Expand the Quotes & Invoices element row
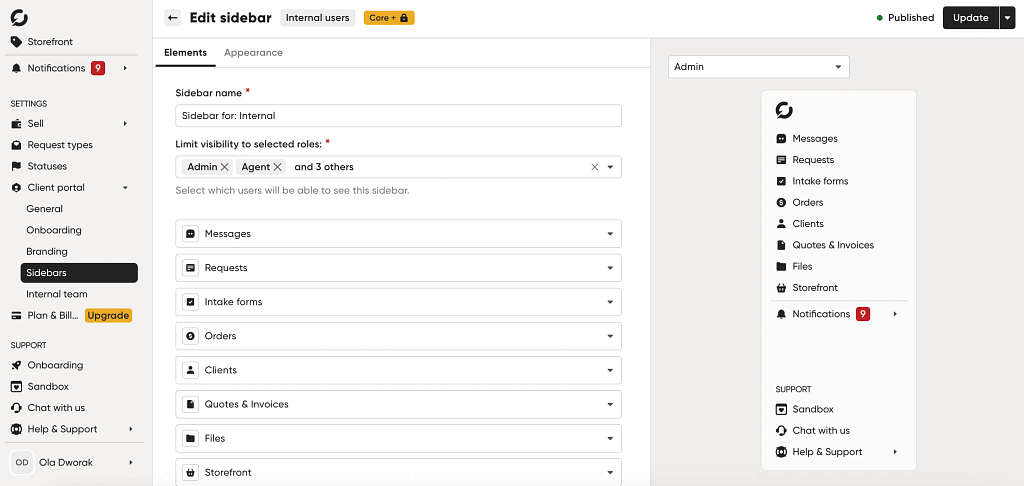 (x=610, y=404)
